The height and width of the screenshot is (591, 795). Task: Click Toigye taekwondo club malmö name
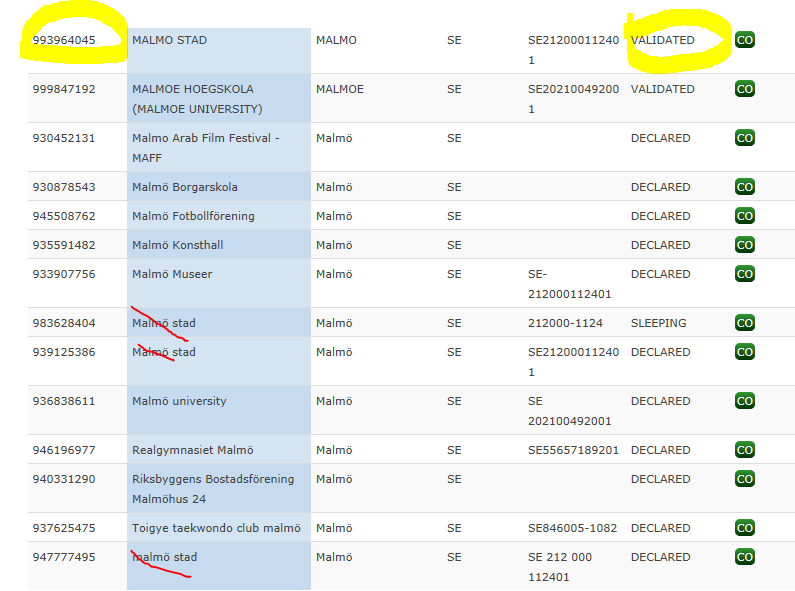216,528
